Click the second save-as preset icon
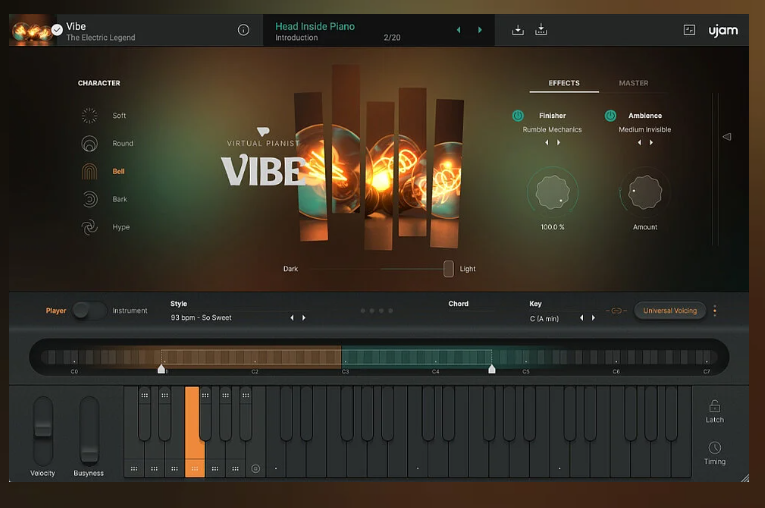Screen dimensions: 765x508 coord(541,30)
